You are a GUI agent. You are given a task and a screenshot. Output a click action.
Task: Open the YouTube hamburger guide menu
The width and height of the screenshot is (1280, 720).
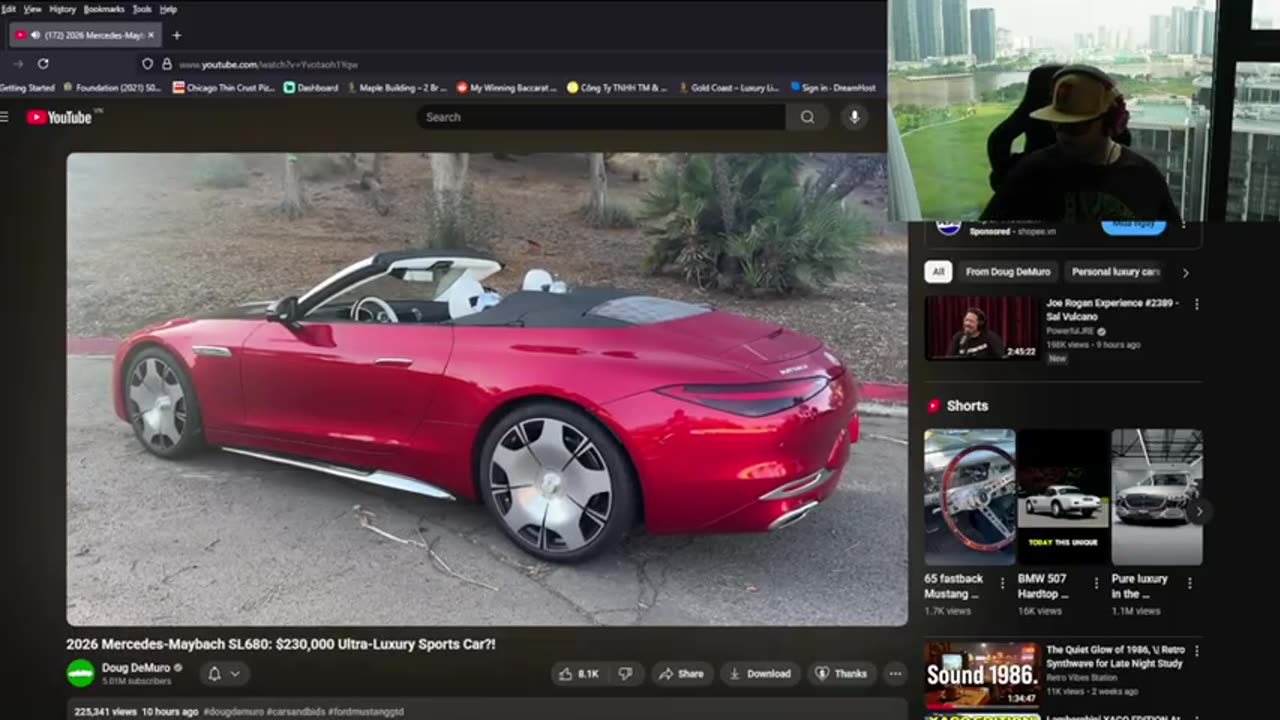pos(4,117)
